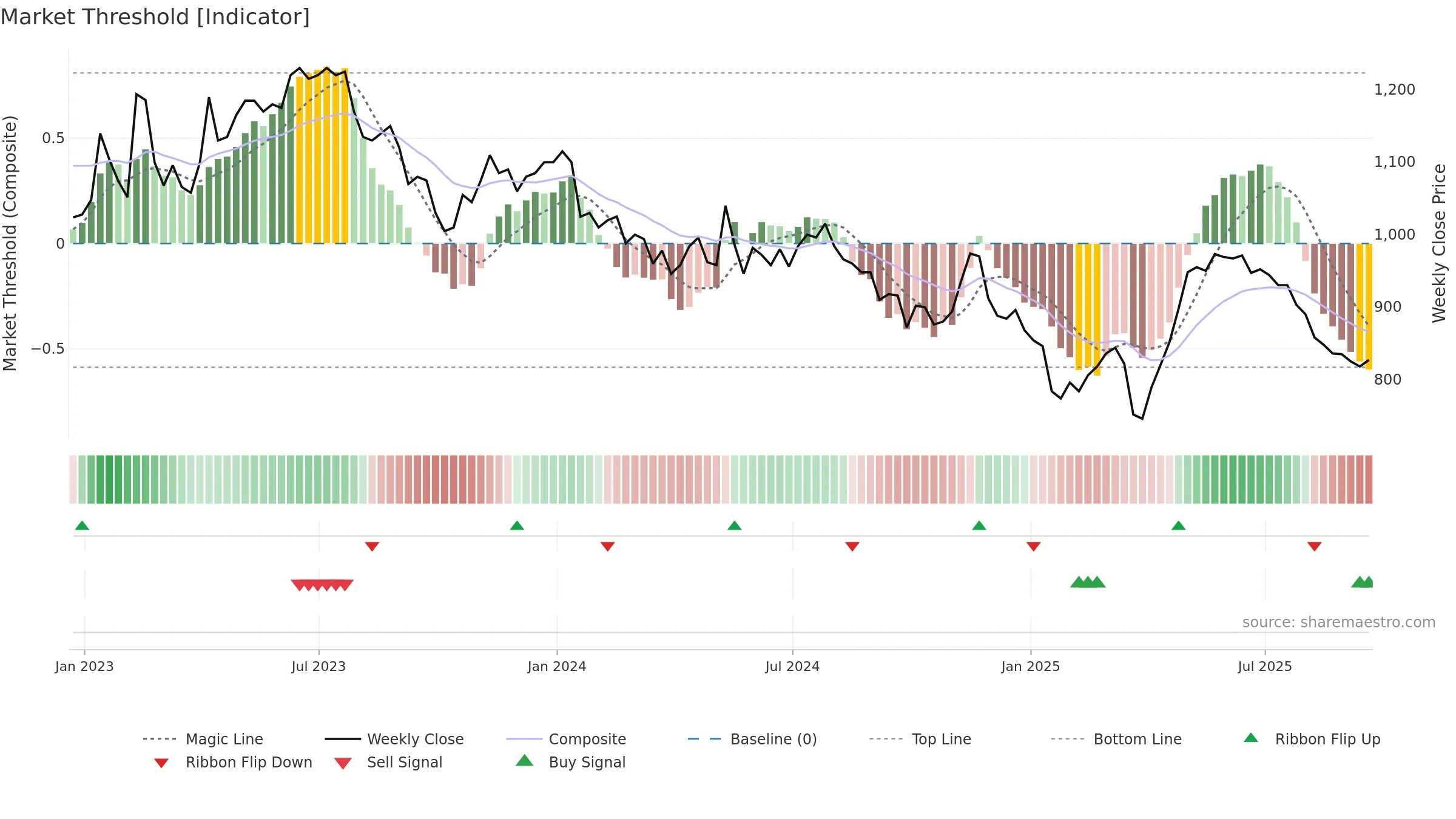Toggle Weekly Close legend entry
This screenshot has width=1456, height=819.
pos(394,739)
